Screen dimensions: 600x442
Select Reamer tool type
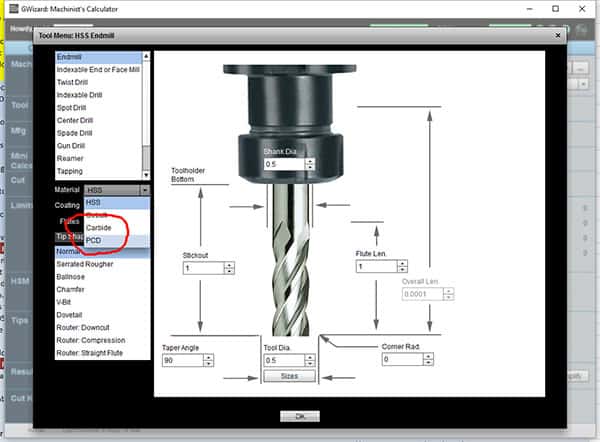point(98,158)
